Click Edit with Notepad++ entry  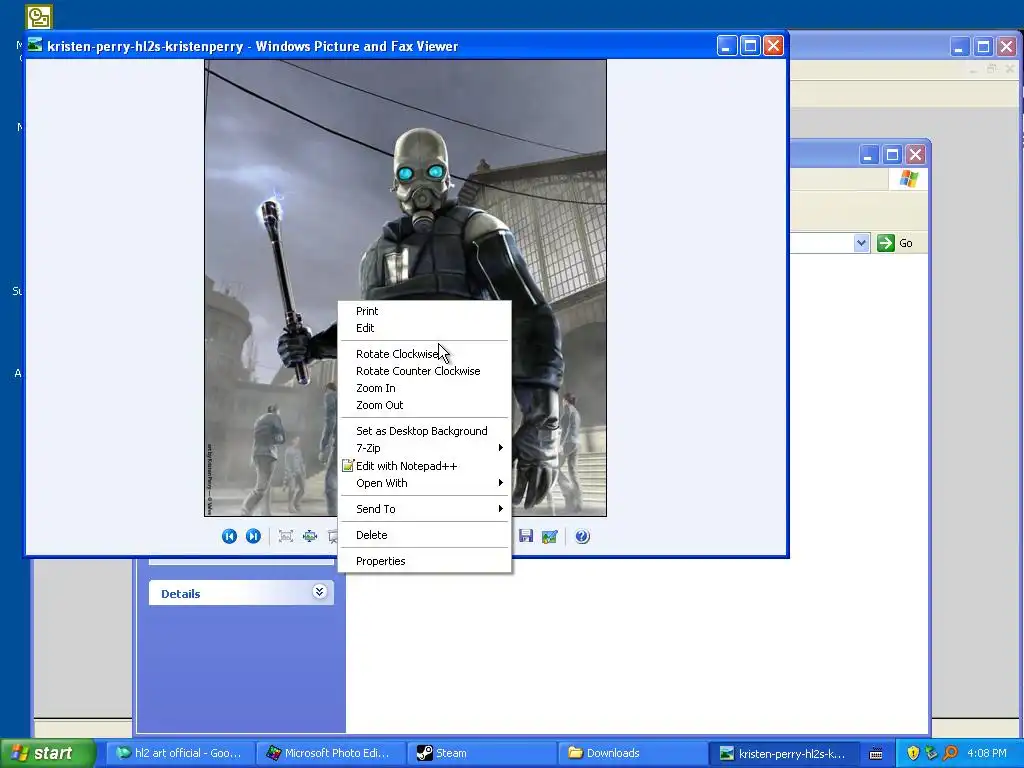[x=424, y=466]
